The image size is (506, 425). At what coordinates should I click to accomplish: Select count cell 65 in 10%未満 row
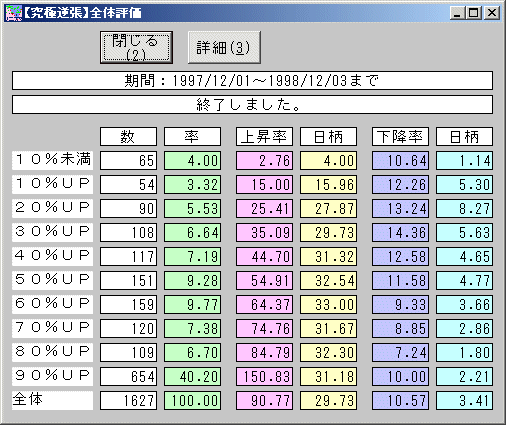(128, 160)
